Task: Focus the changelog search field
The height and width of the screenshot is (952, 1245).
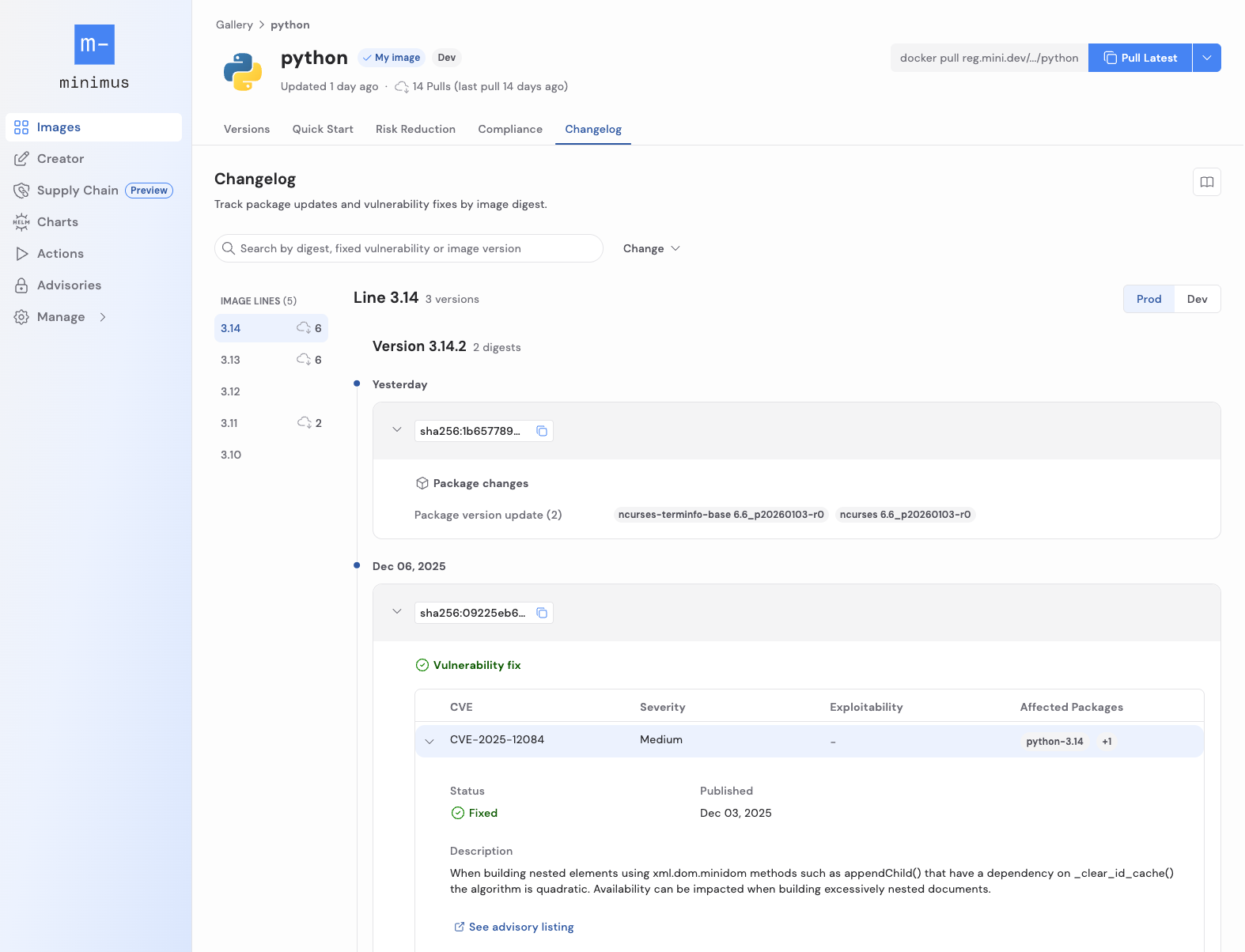Action: (409, 248)
